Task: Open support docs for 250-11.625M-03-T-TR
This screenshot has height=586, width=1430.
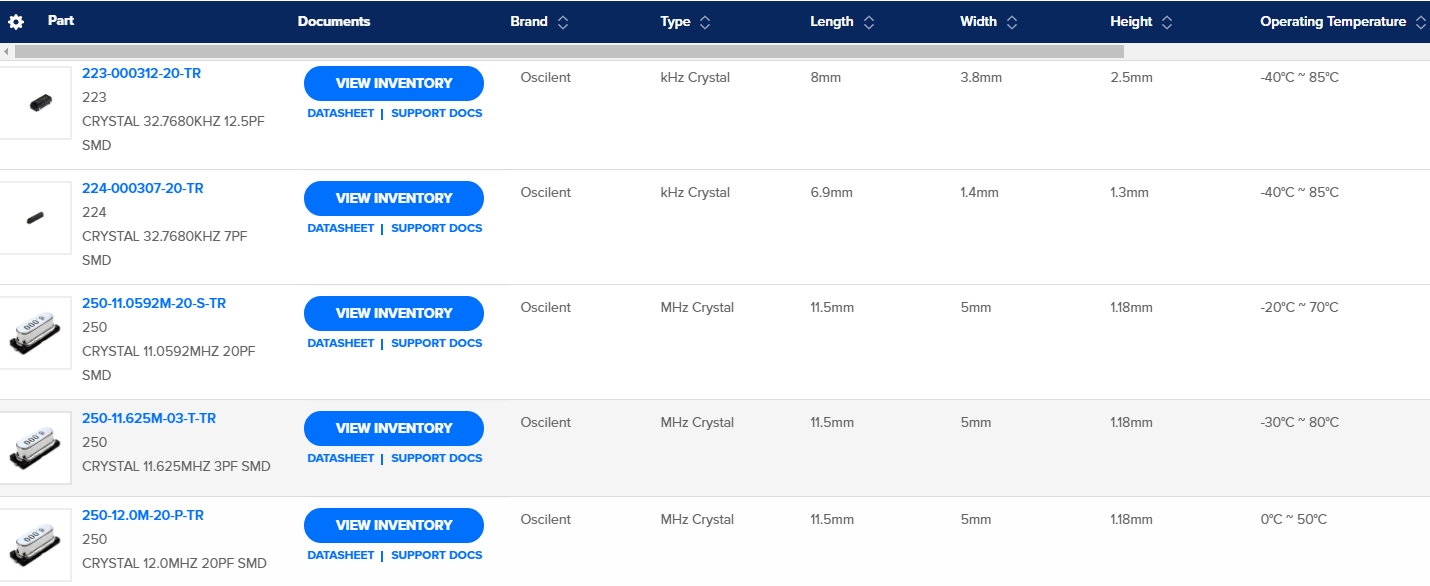Action: point(436,458)
